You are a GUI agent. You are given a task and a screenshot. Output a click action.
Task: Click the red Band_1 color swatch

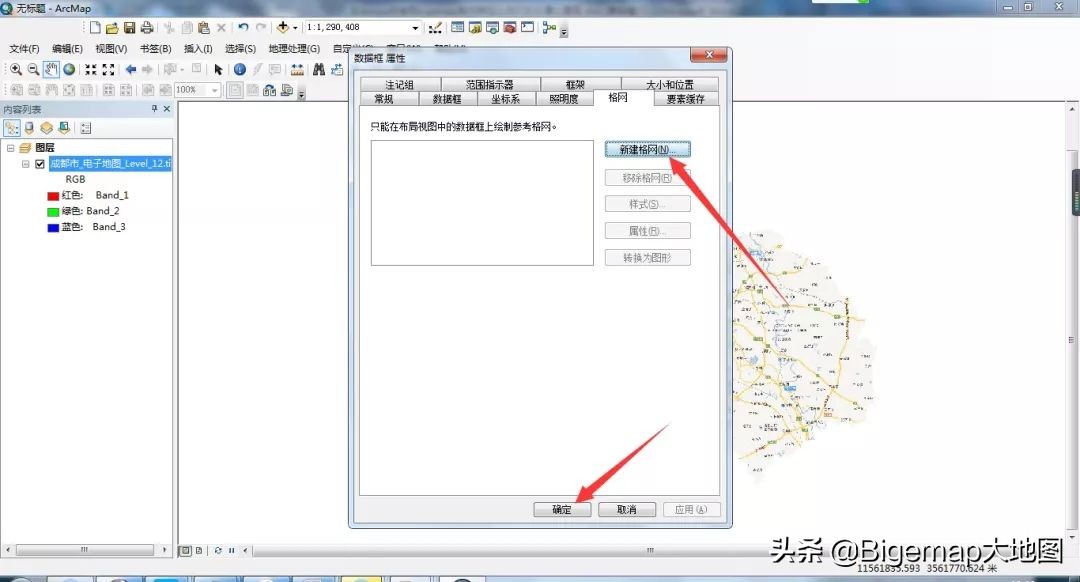52,195
